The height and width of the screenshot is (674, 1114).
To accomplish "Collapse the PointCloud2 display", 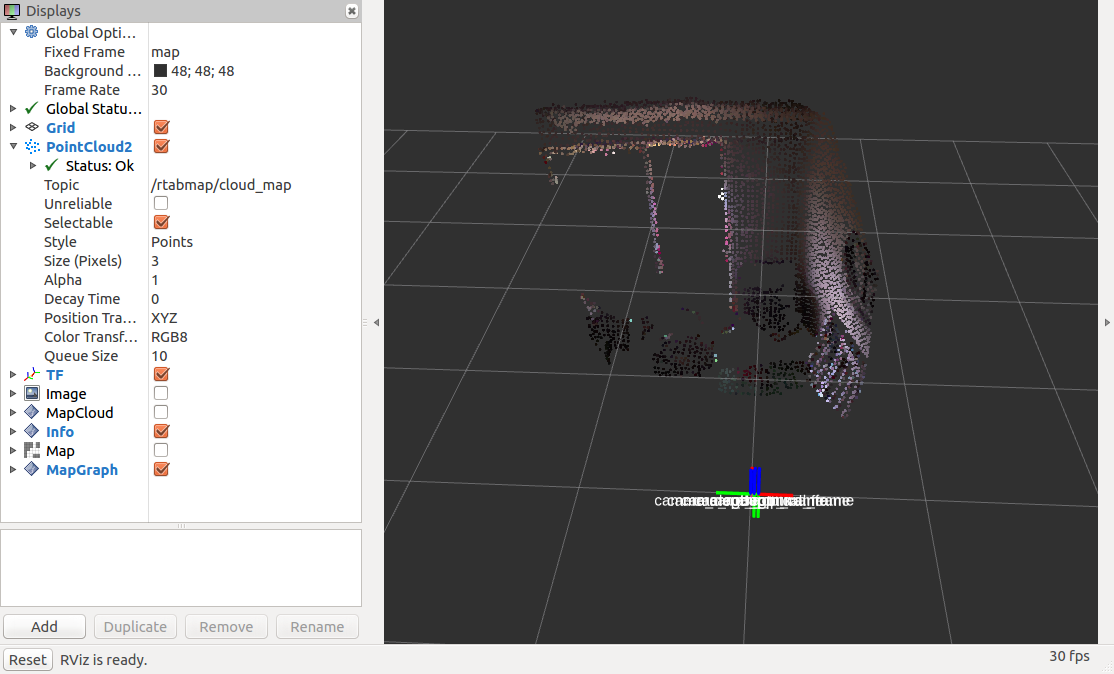I will tap(13, 147).
